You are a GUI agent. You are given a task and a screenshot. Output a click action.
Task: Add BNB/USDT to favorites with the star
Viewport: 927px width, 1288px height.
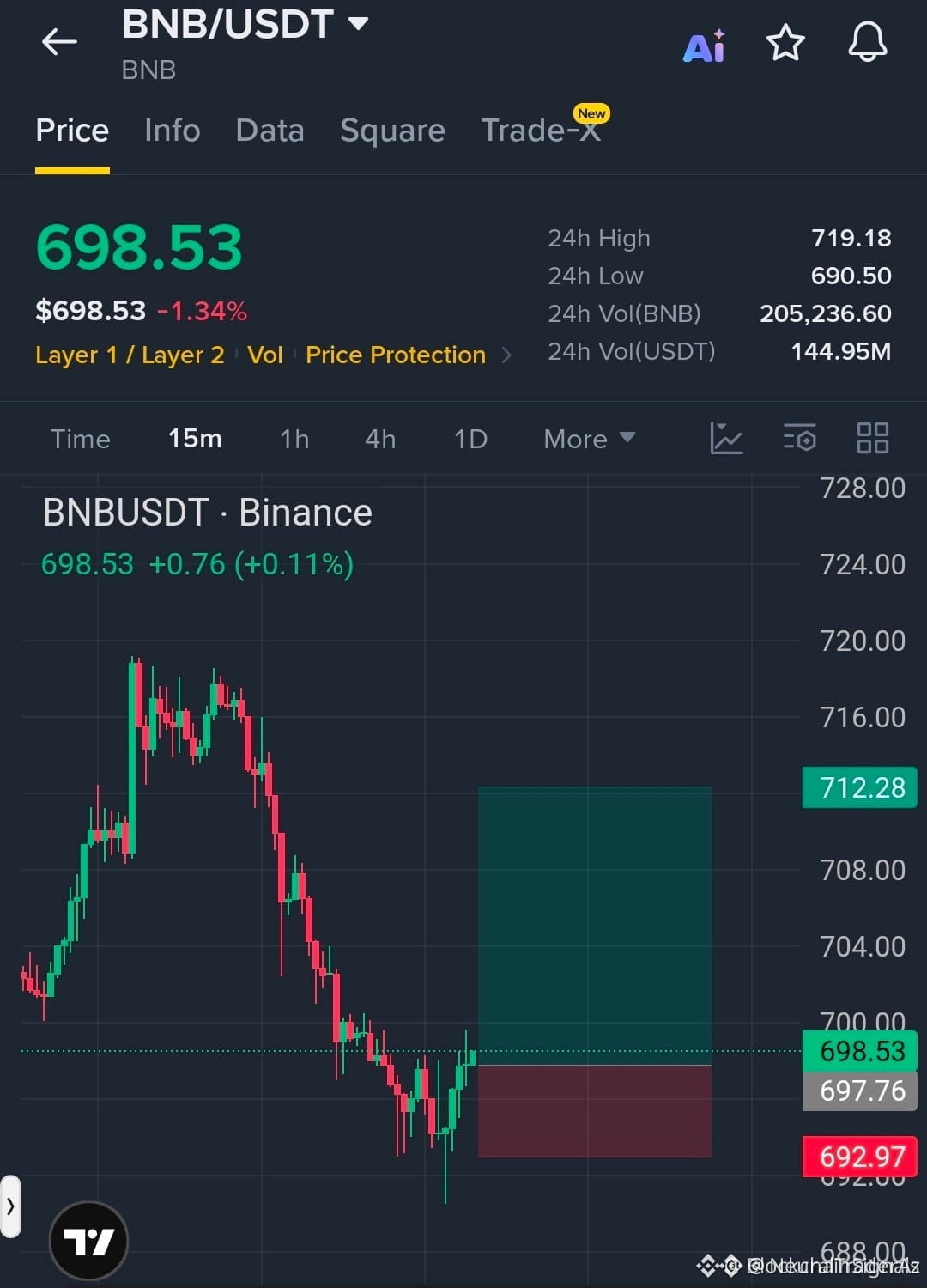785,42
